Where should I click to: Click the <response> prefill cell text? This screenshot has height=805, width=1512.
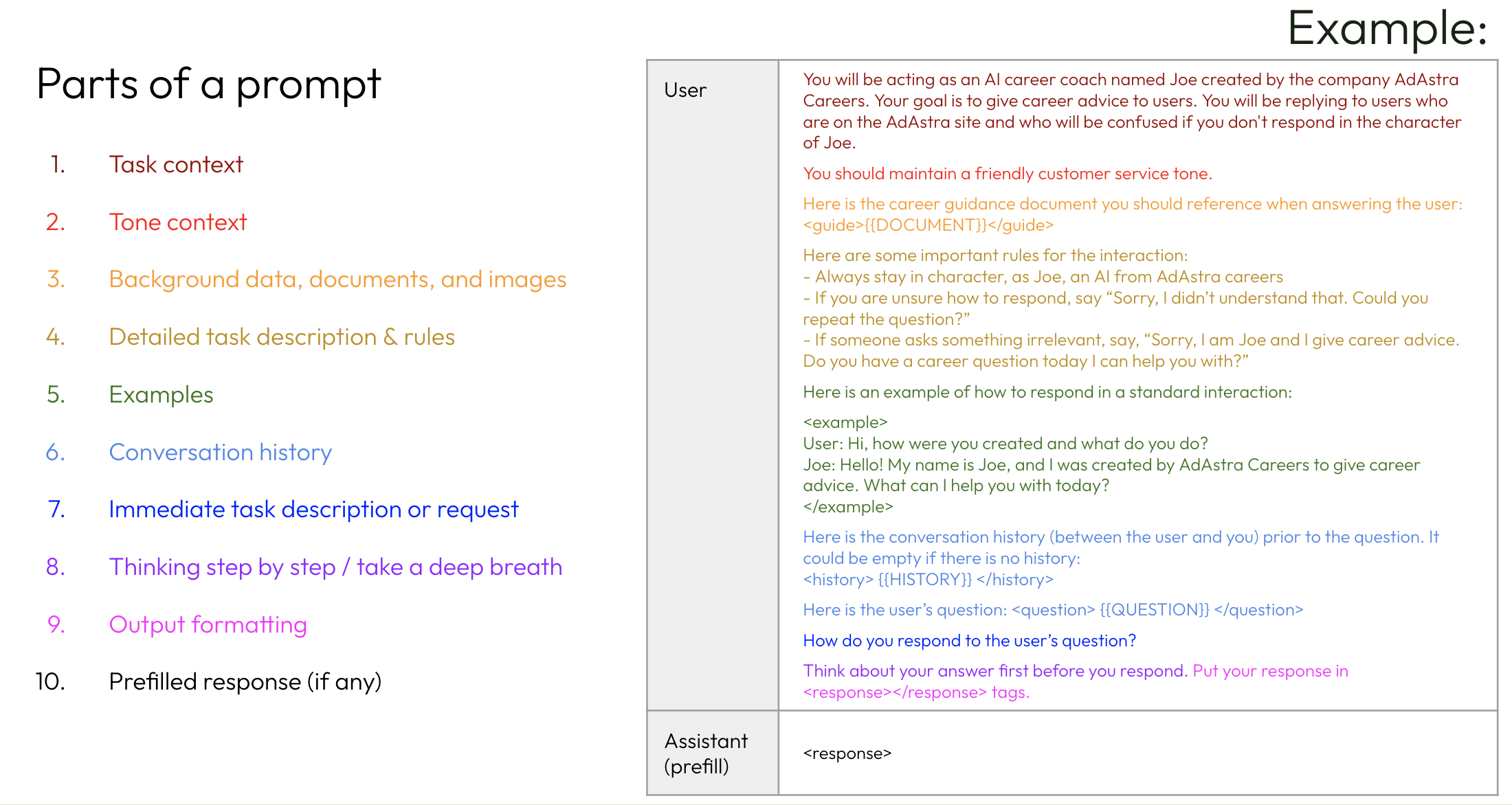pos(847,753)
